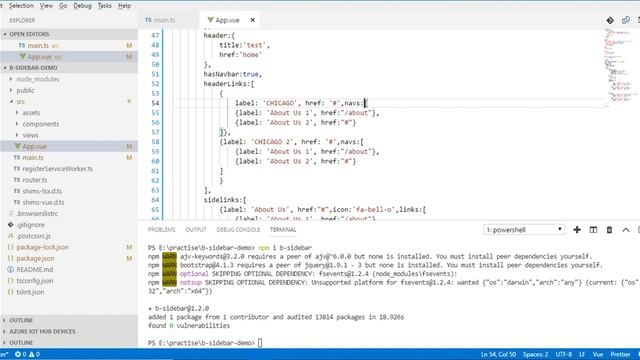Click hasNavbar:true on line 51
This screenshot has height=360, width=640.
(x=233, y=74)
